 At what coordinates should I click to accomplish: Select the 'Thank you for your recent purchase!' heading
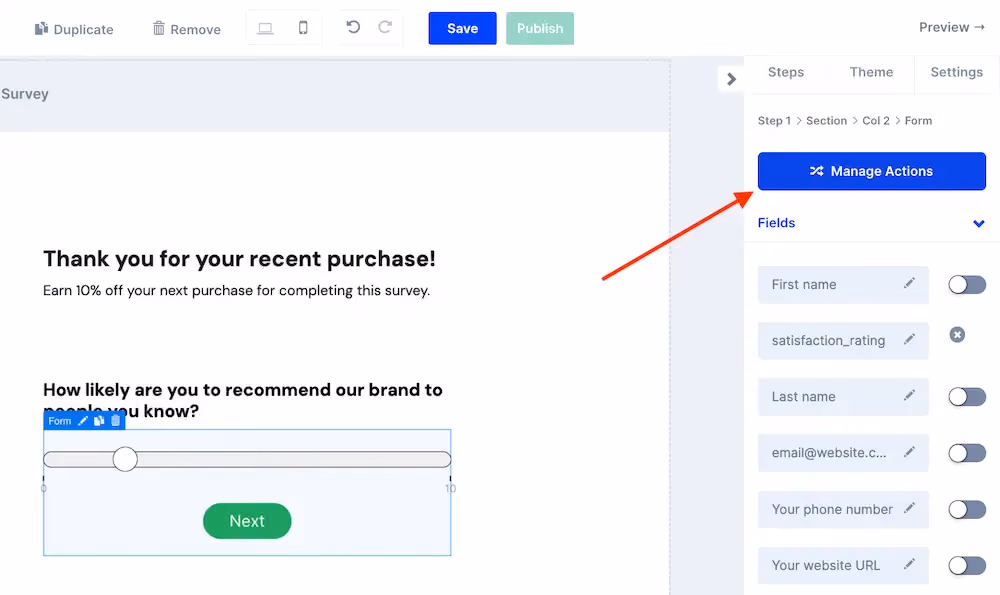point(239,258)
